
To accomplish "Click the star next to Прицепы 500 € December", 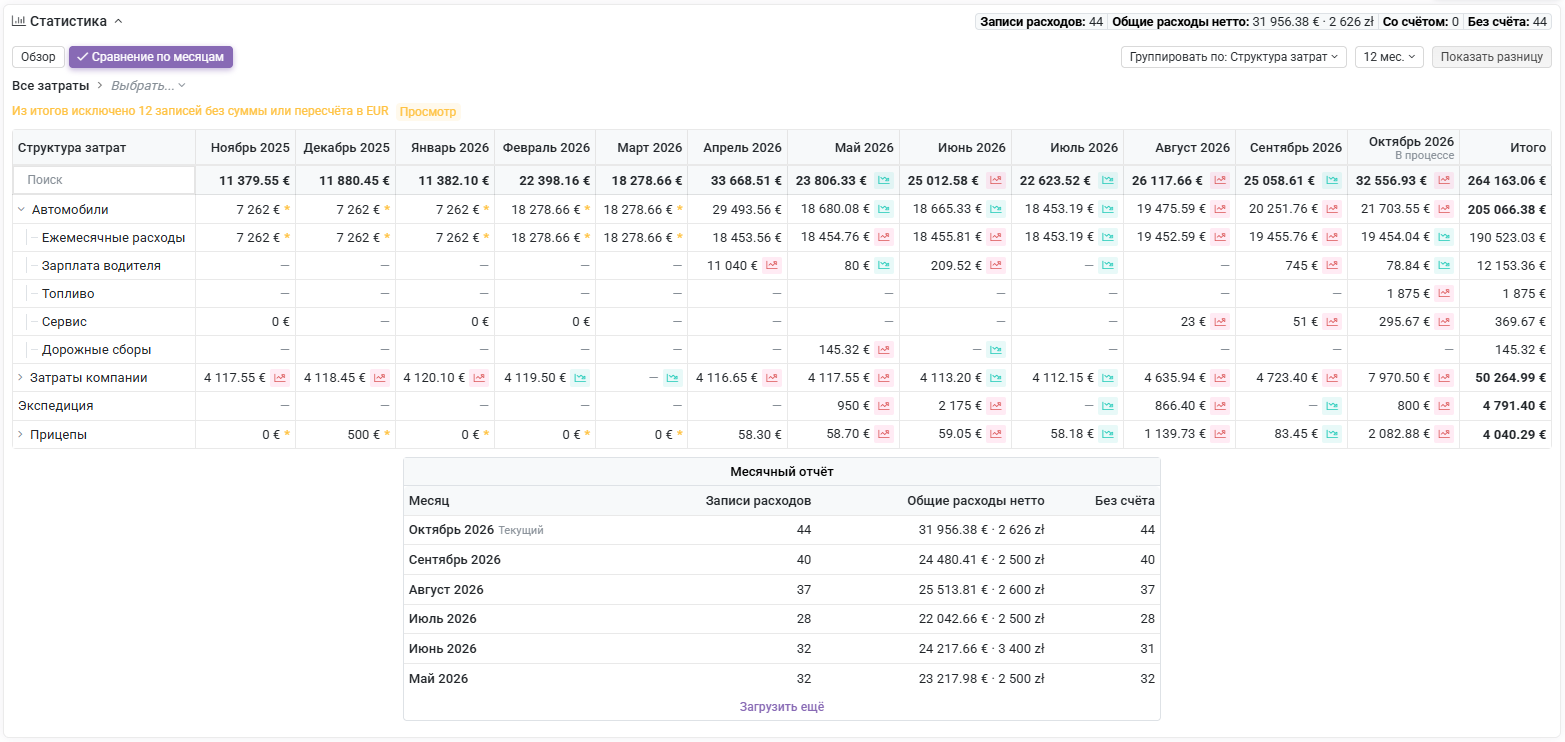I will pos(387,434).
